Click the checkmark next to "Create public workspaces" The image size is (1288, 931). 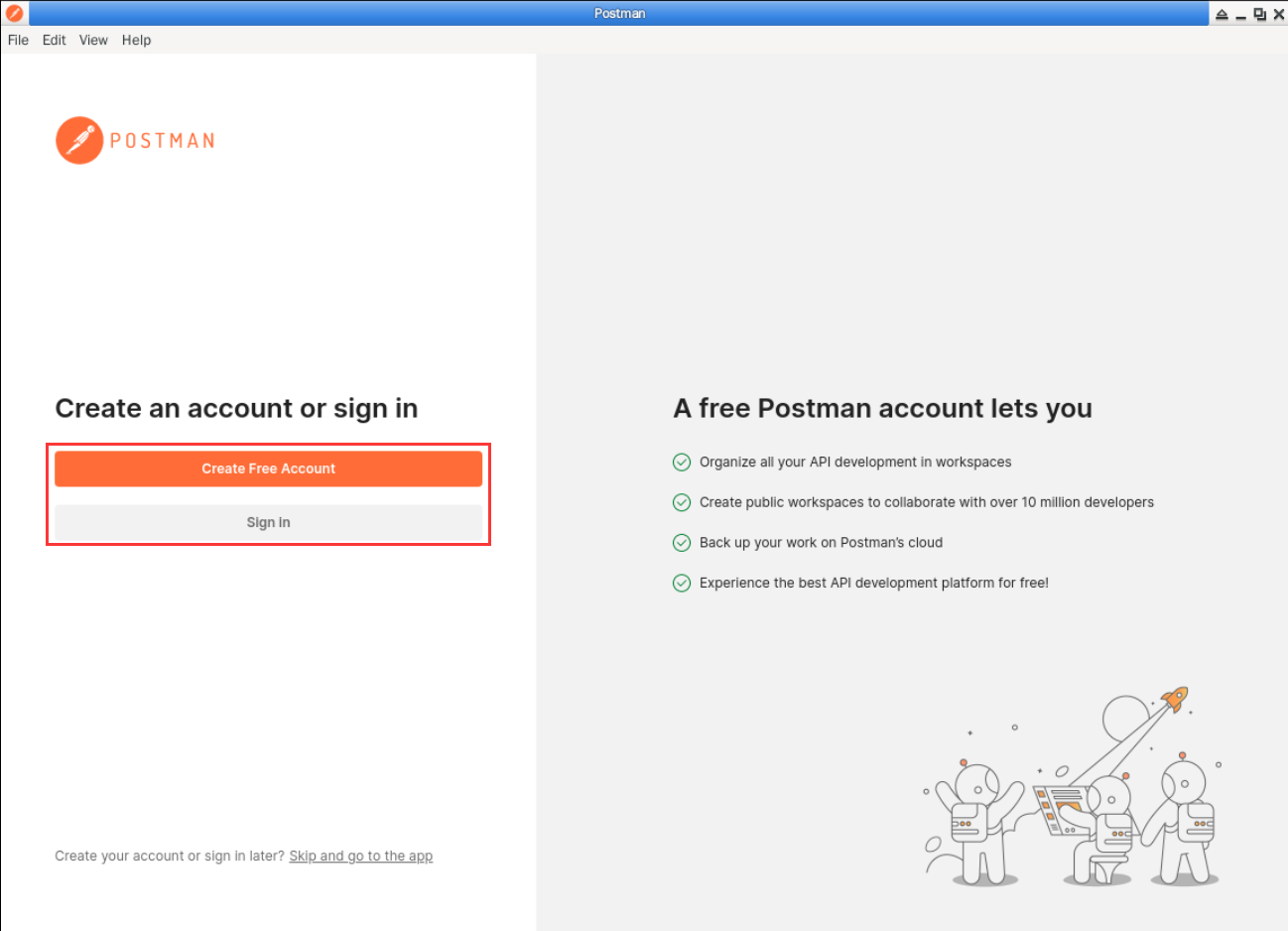(x=682, y=502)
